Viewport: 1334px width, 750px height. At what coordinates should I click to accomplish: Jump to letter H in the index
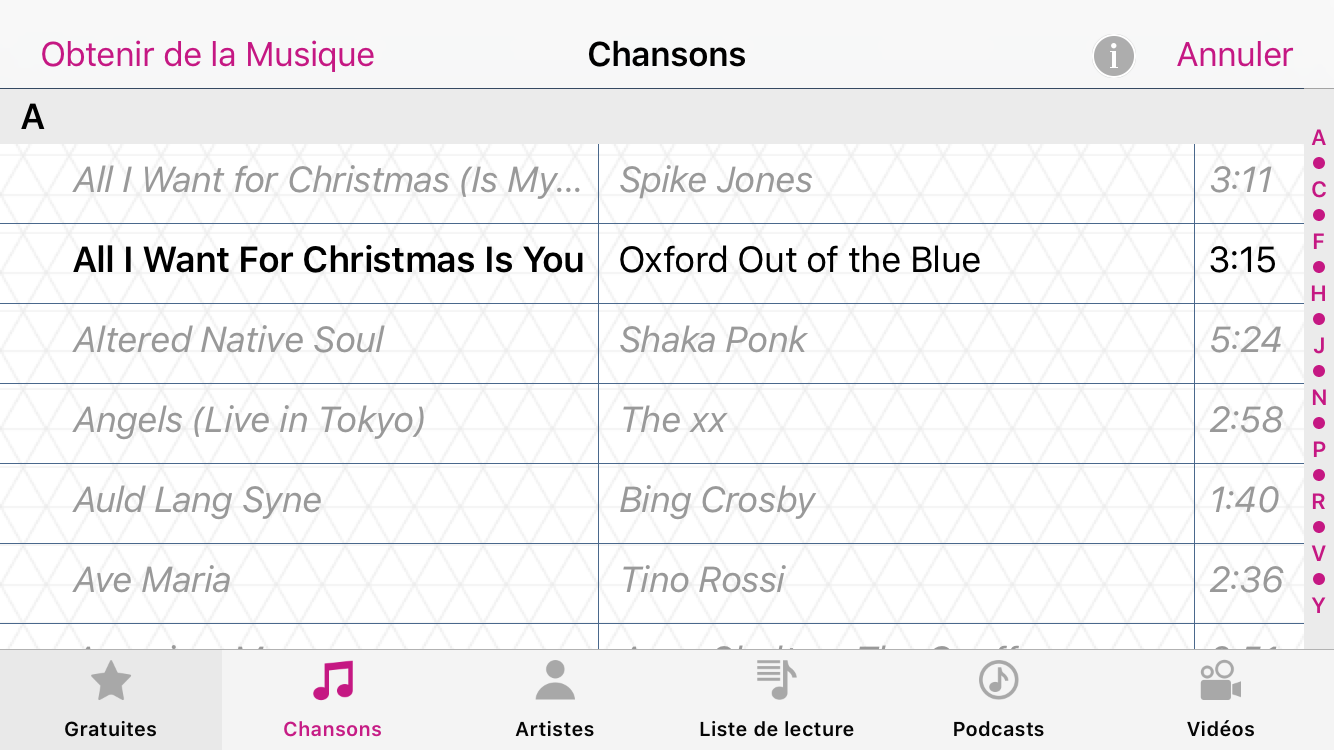coord(1319,294)
